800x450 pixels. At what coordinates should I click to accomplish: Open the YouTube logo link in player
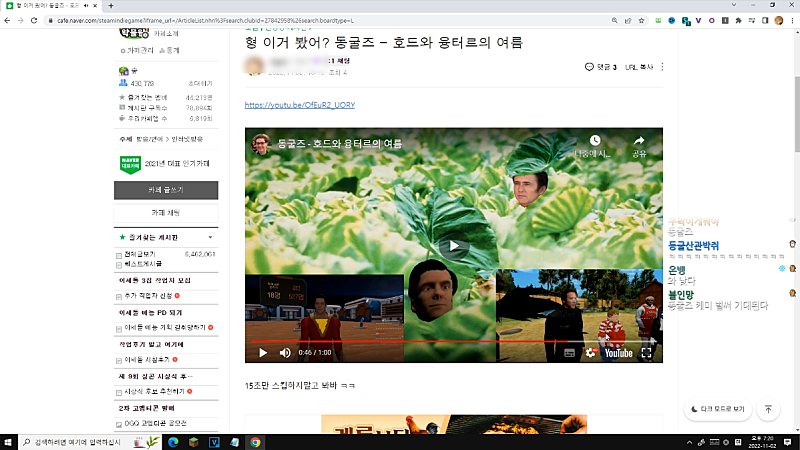click(617, 352)
